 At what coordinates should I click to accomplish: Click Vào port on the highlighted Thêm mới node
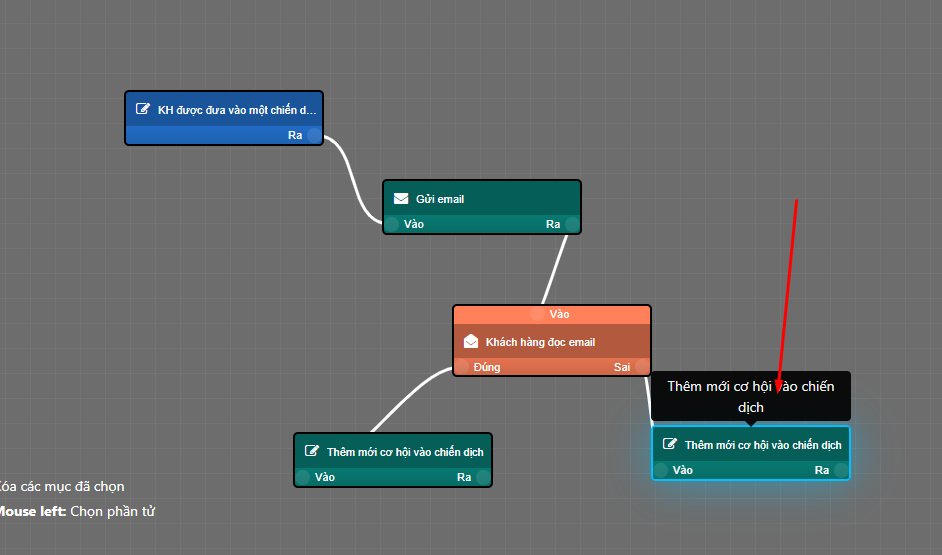click(x=661, y=470)
